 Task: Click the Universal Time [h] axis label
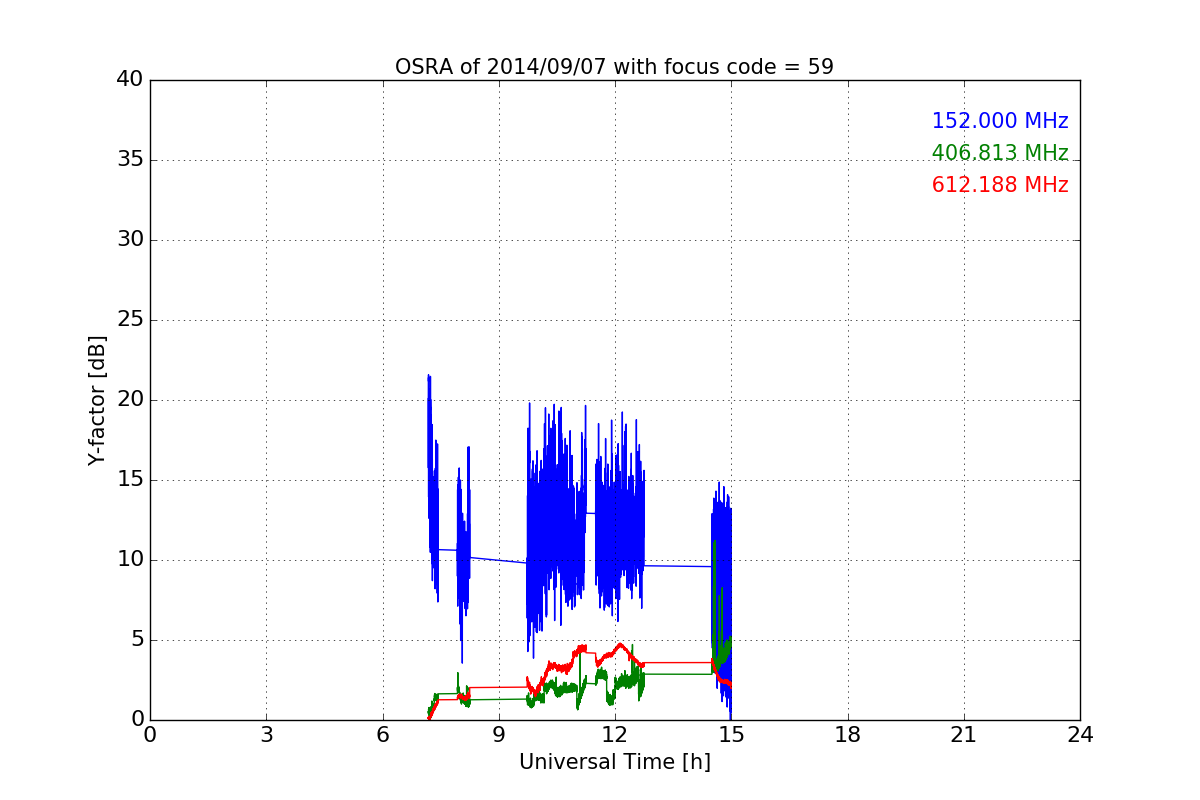pyautogui.click(x=615, y=762)
